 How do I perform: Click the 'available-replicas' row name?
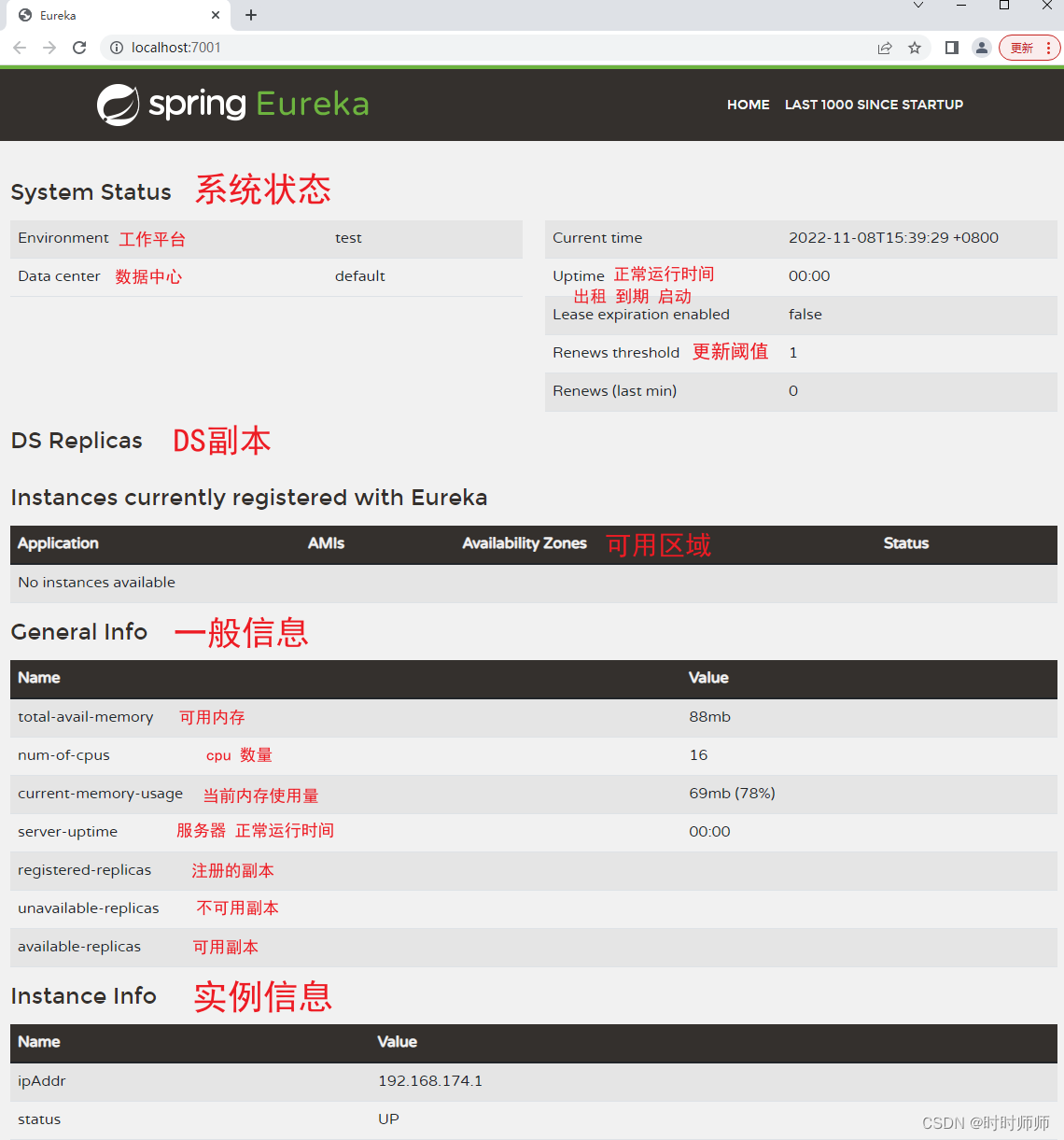tap(79, 947)
